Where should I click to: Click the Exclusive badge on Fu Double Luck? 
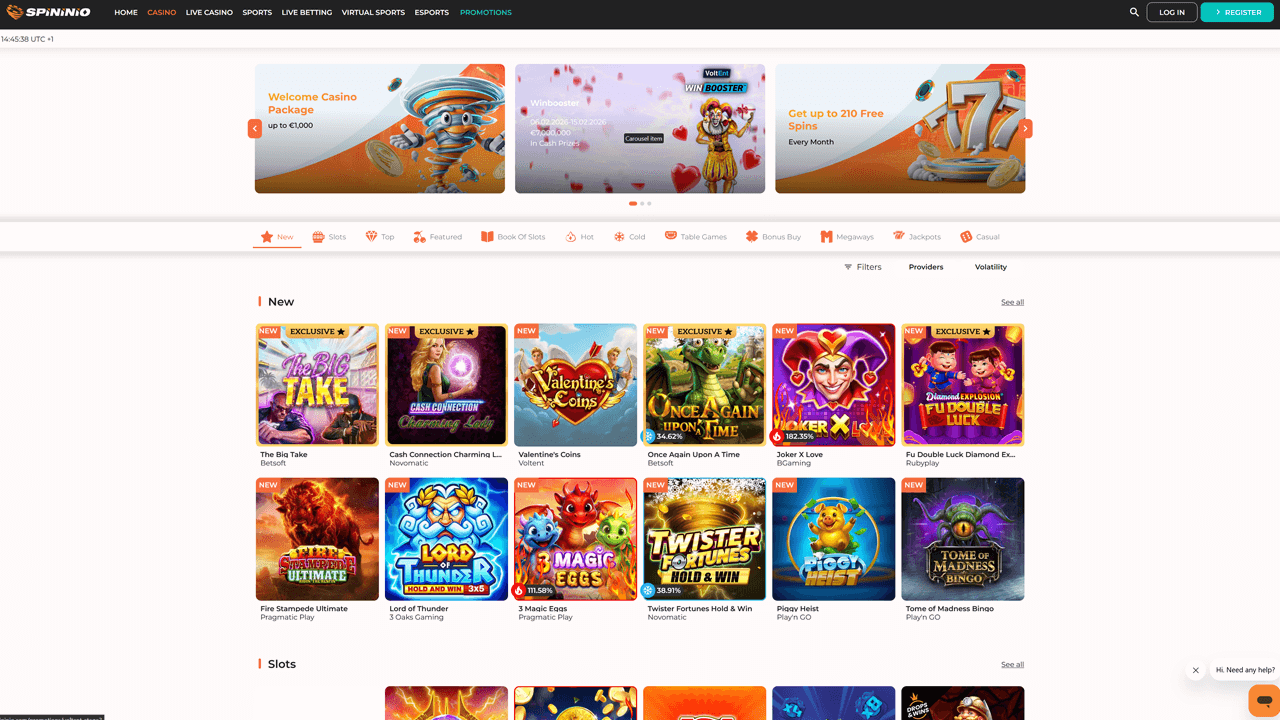click(962, 331)
